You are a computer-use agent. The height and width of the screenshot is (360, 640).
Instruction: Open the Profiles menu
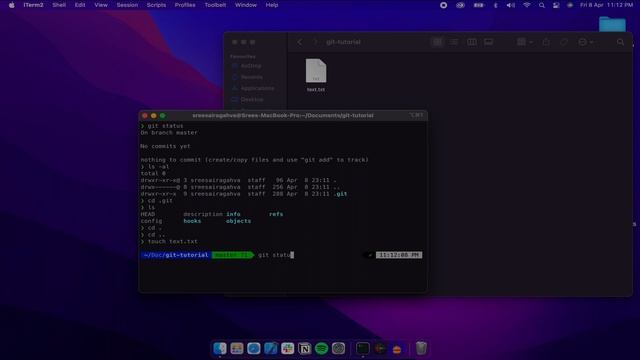tap(185, 5)
